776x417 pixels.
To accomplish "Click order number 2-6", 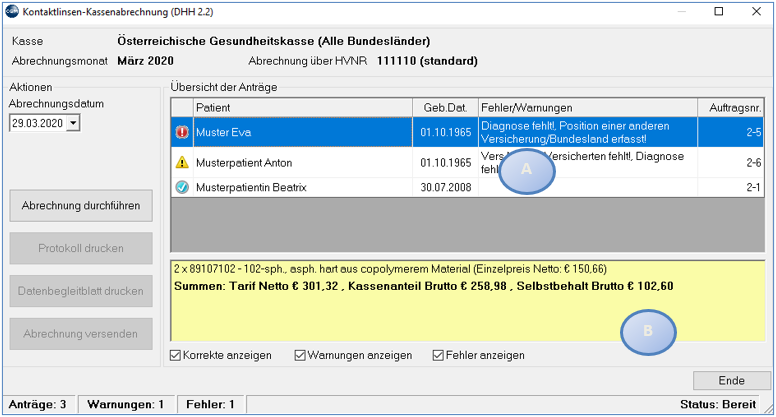I will click(754, 162).
